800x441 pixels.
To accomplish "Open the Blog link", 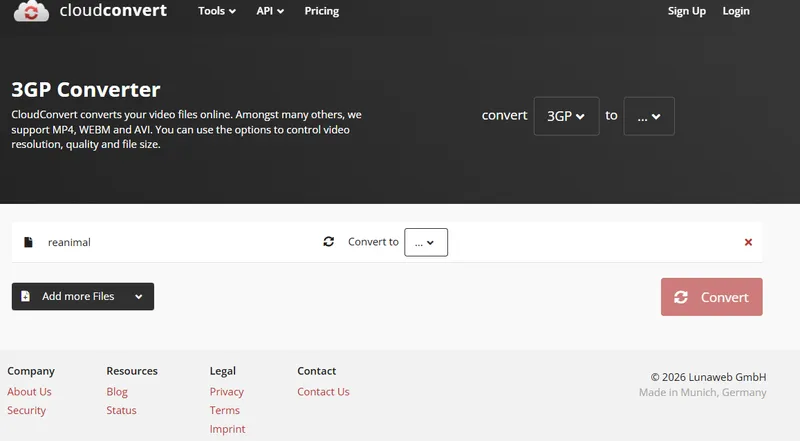I will pyautogui.click(x=117, y=391).
